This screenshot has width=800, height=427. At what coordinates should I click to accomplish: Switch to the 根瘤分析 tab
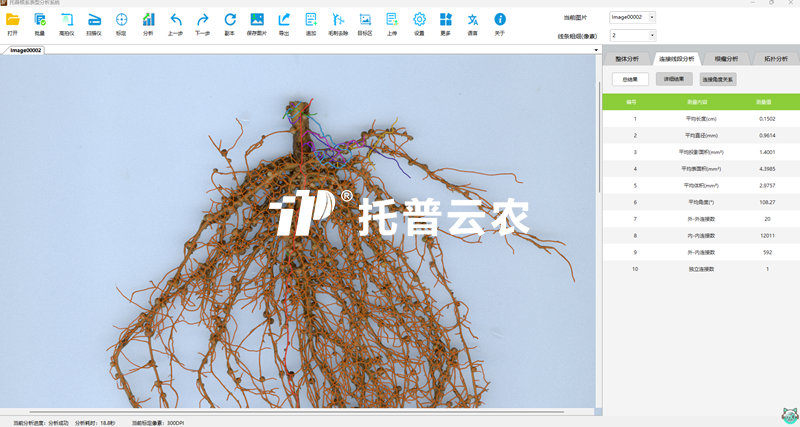[x=726, y=59]
